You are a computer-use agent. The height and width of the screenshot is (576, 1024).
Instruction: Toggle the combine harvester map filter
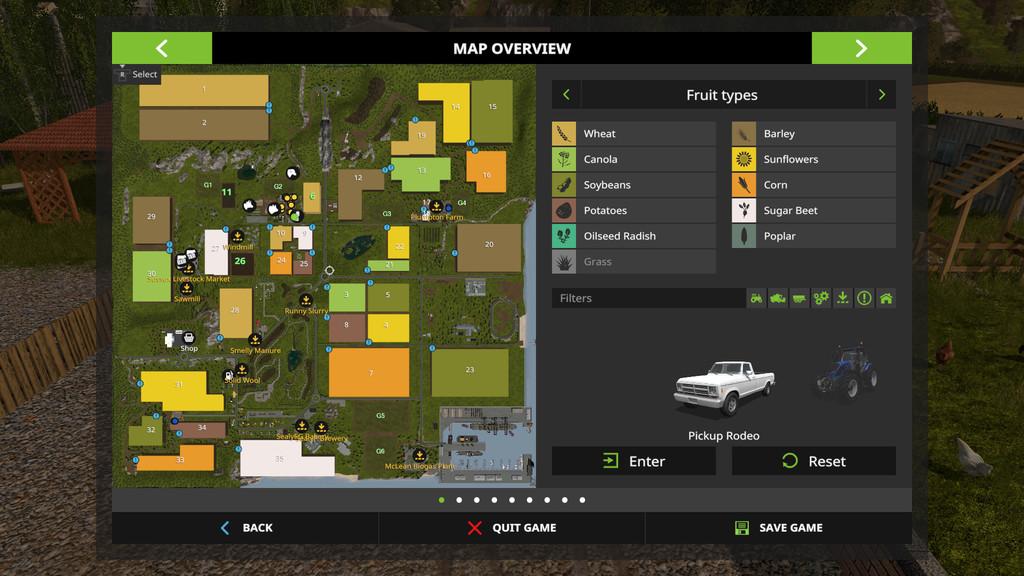point(777,298)
